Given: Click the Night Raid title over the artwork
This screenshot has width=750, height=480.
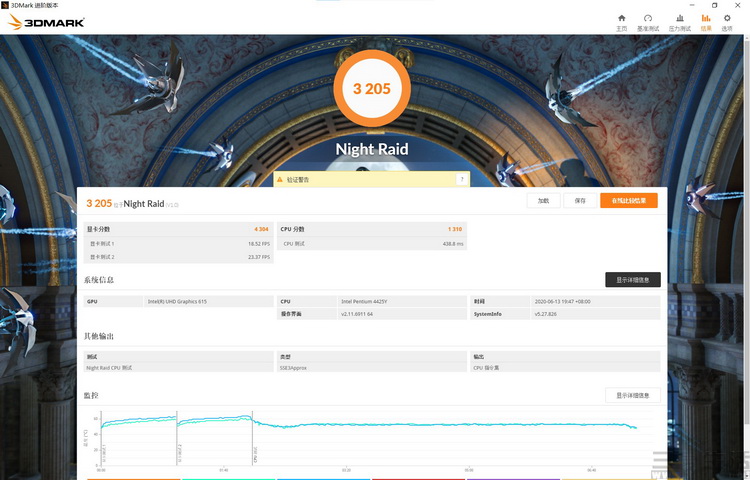Looking at the screenshot, I should 372,149.
